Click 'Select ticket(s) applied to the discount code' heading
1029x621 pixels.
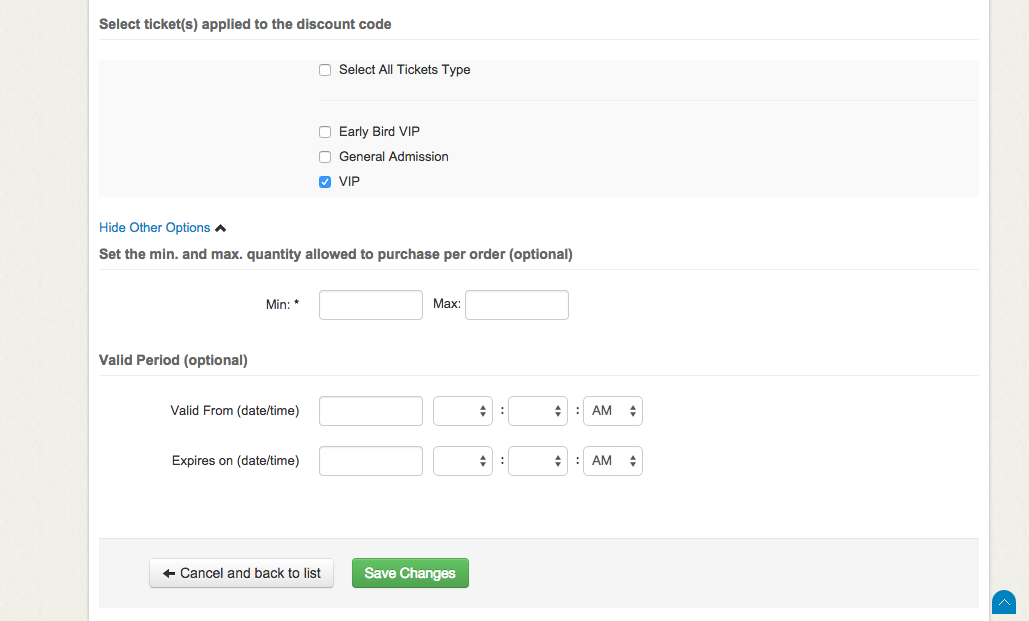(x=245, y=24)
